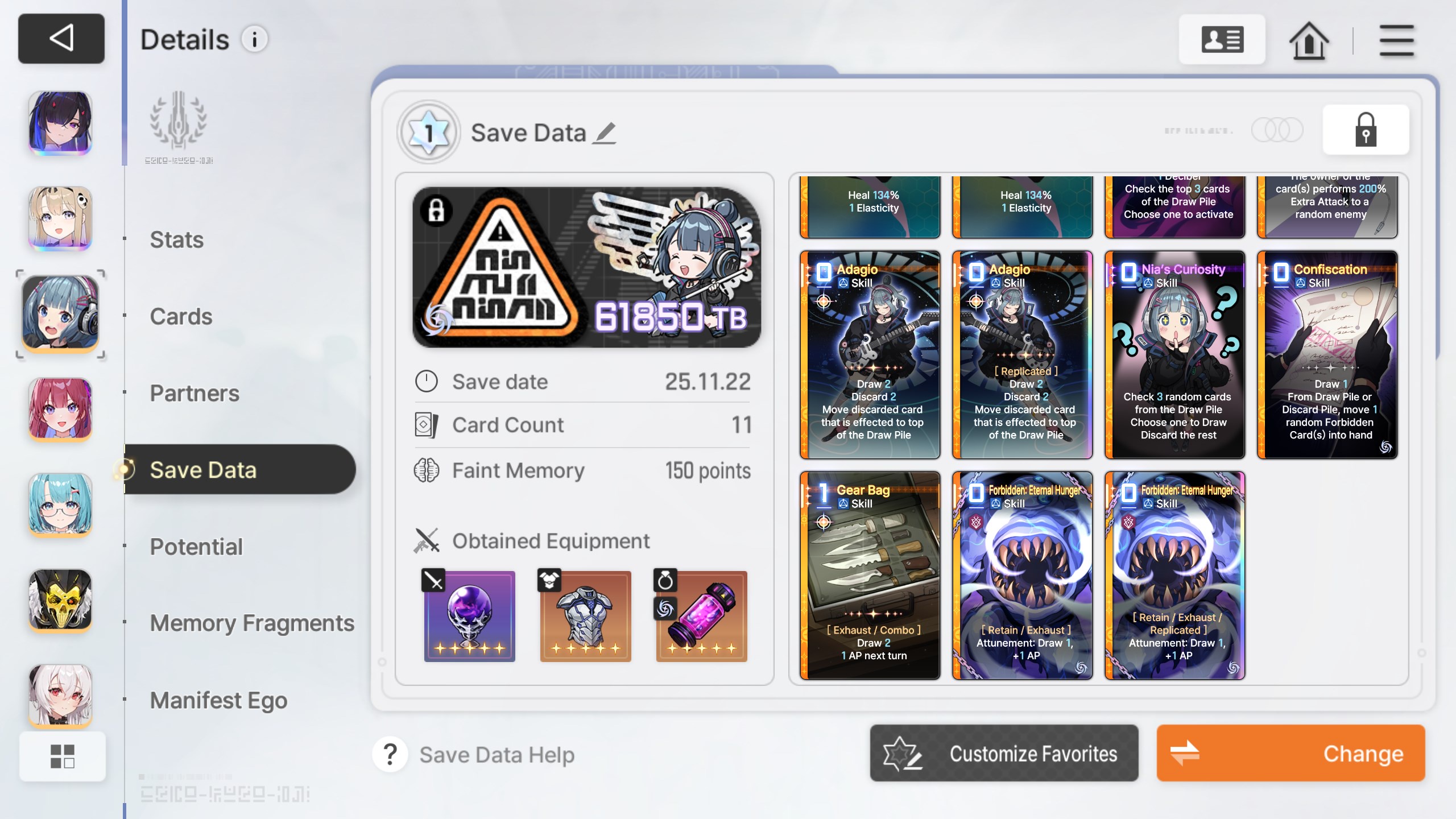Open the Memory Fragments section
1456x819 pixels.
click(x=252, y=623)
